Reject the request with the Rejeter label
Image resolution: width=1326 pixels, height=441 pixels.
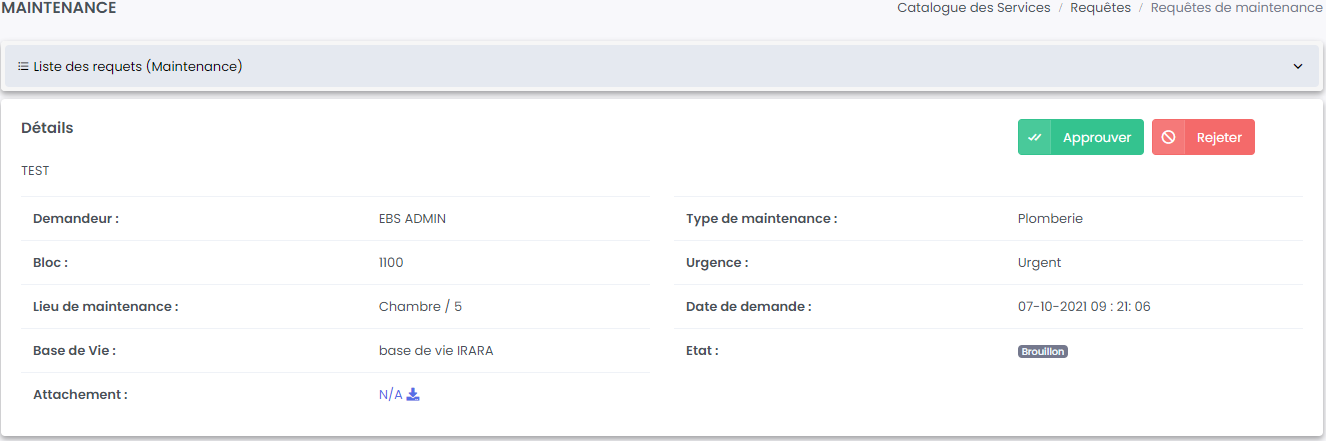1219,138
